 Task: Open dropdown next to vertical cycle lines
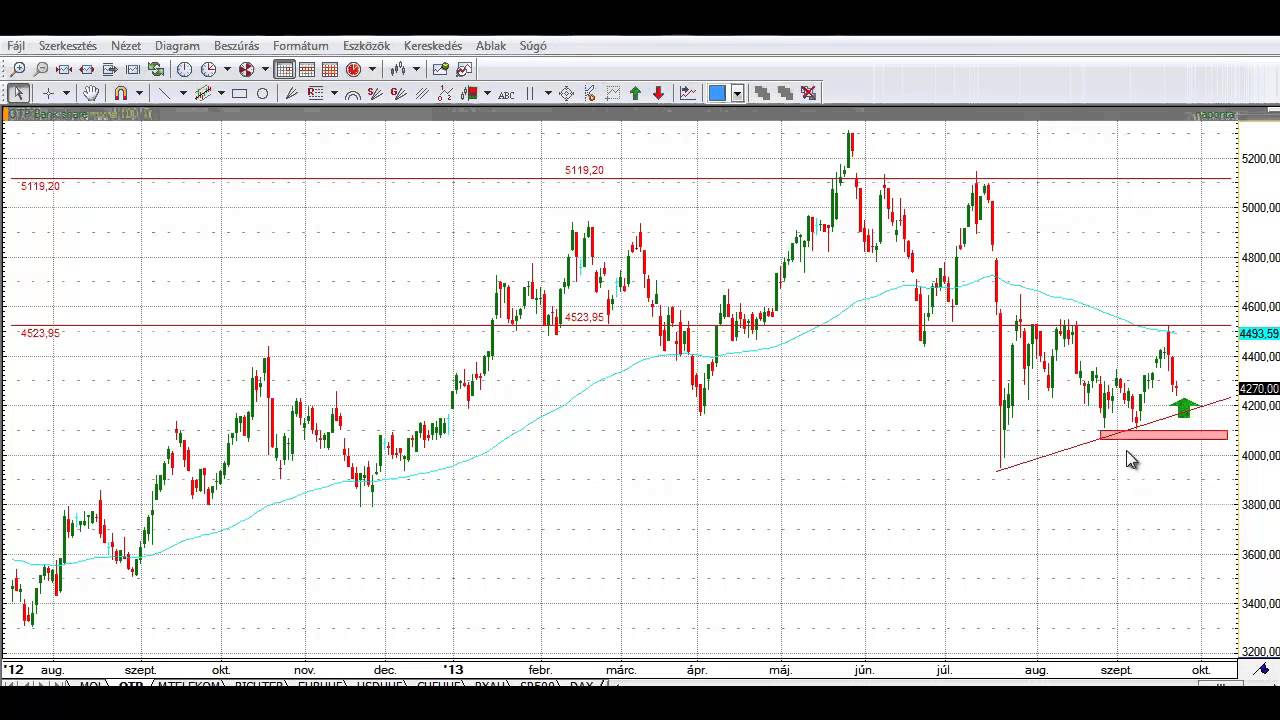click(548, 93)
